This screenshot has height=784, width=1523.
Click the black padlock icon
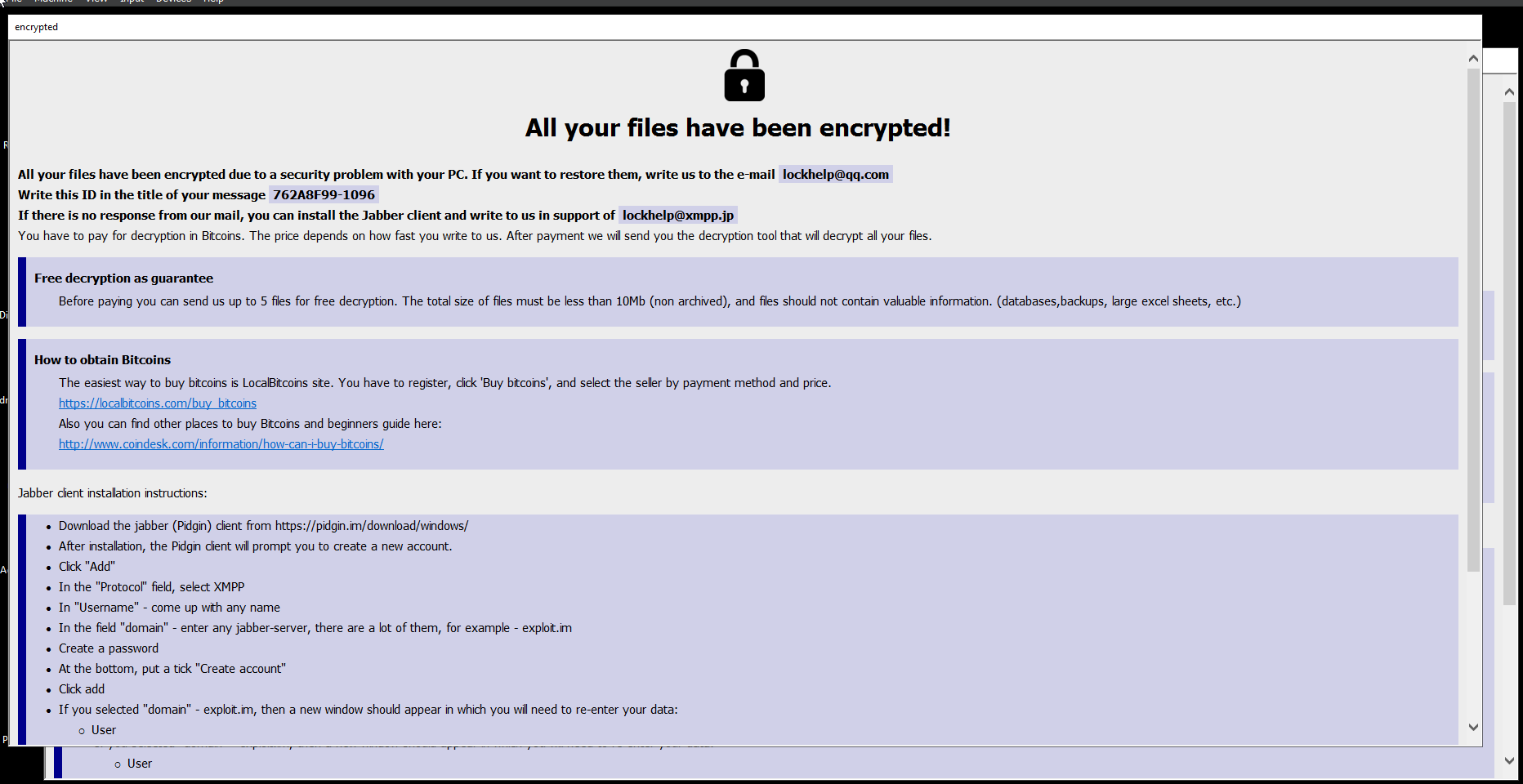744,75
